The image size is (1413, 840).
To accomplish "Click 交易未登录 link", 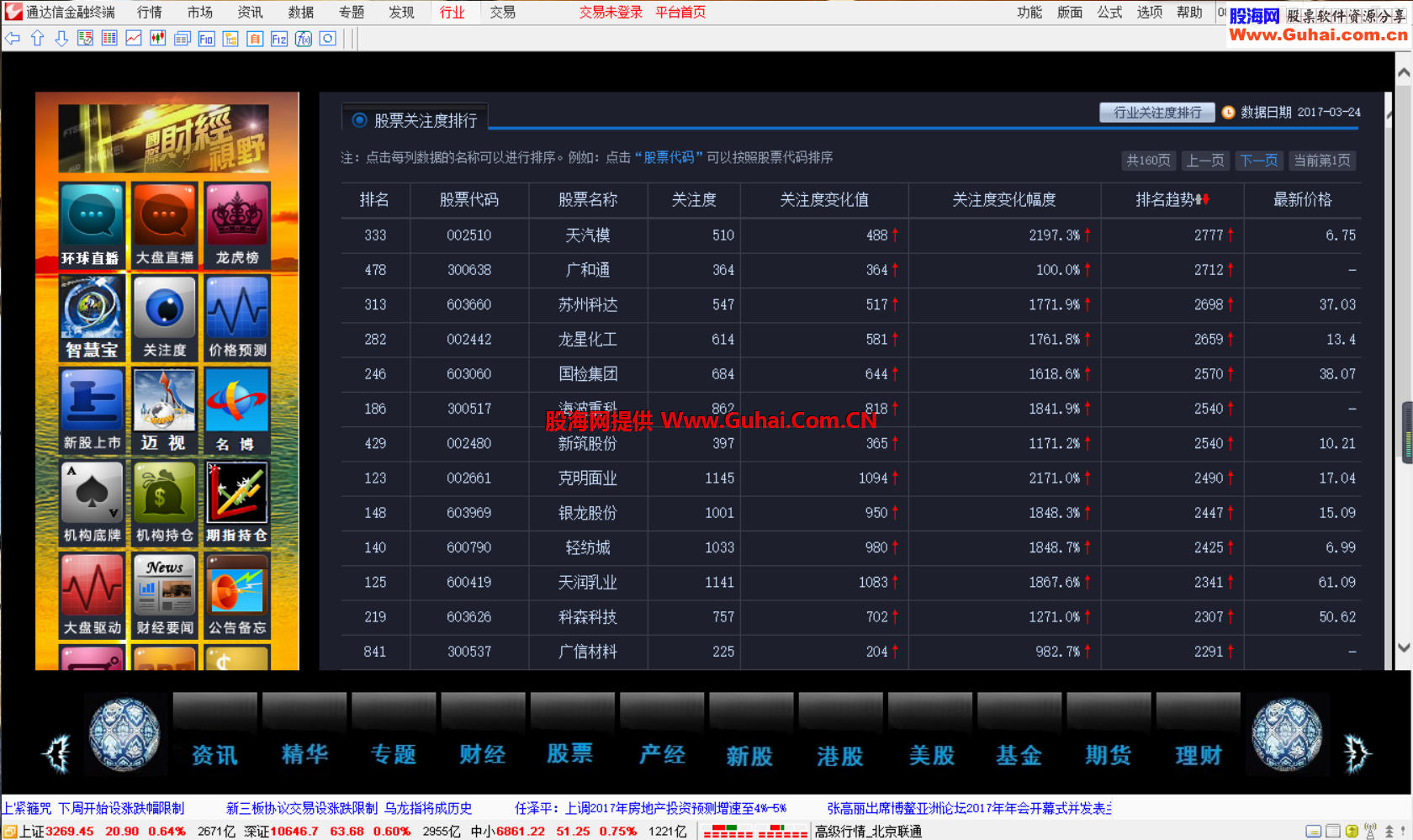I will pos(611,12).
